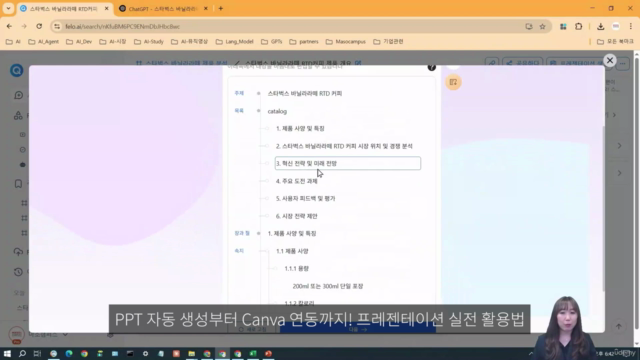Open the Chrome extensions puzzle icon
This screenshot has width=640, height=360.
[x=578, y=27]
